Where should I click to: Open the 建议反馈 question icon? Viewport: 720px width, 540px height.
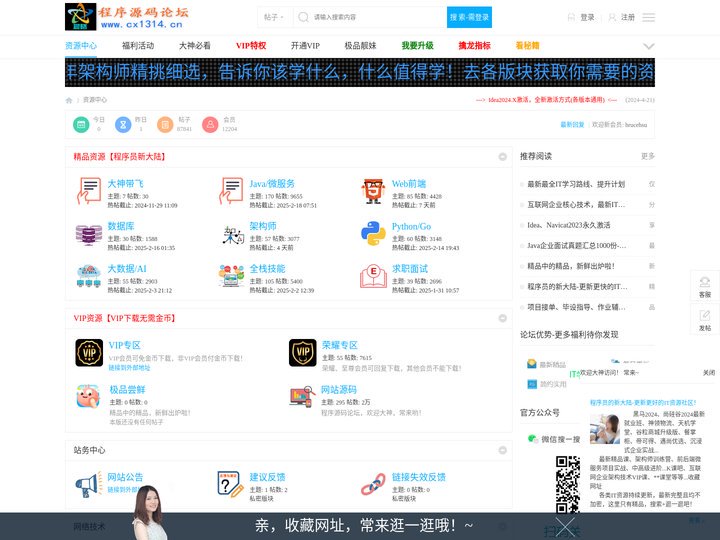click(x=231, y=484)
